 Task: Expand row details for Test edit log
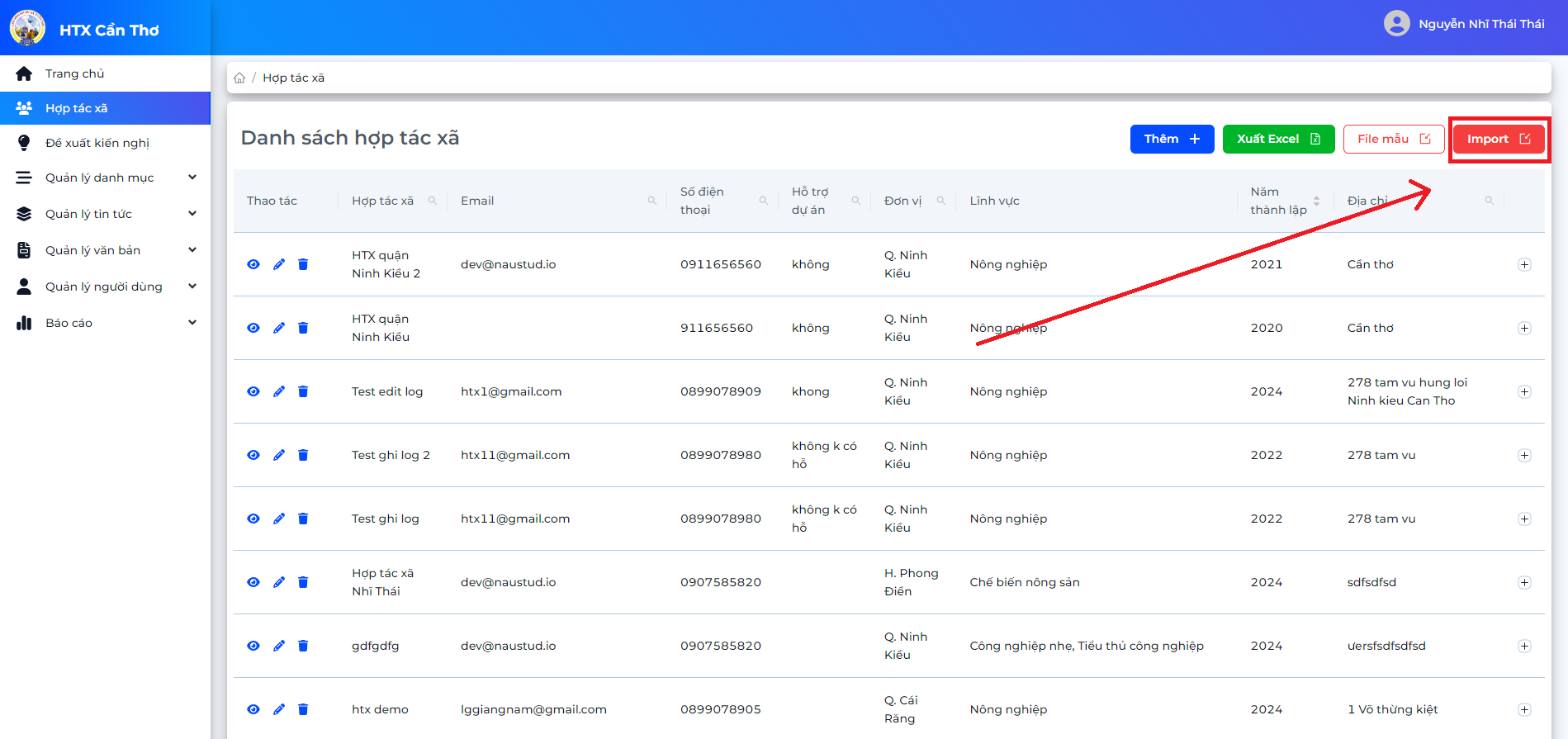[1524, 391]
